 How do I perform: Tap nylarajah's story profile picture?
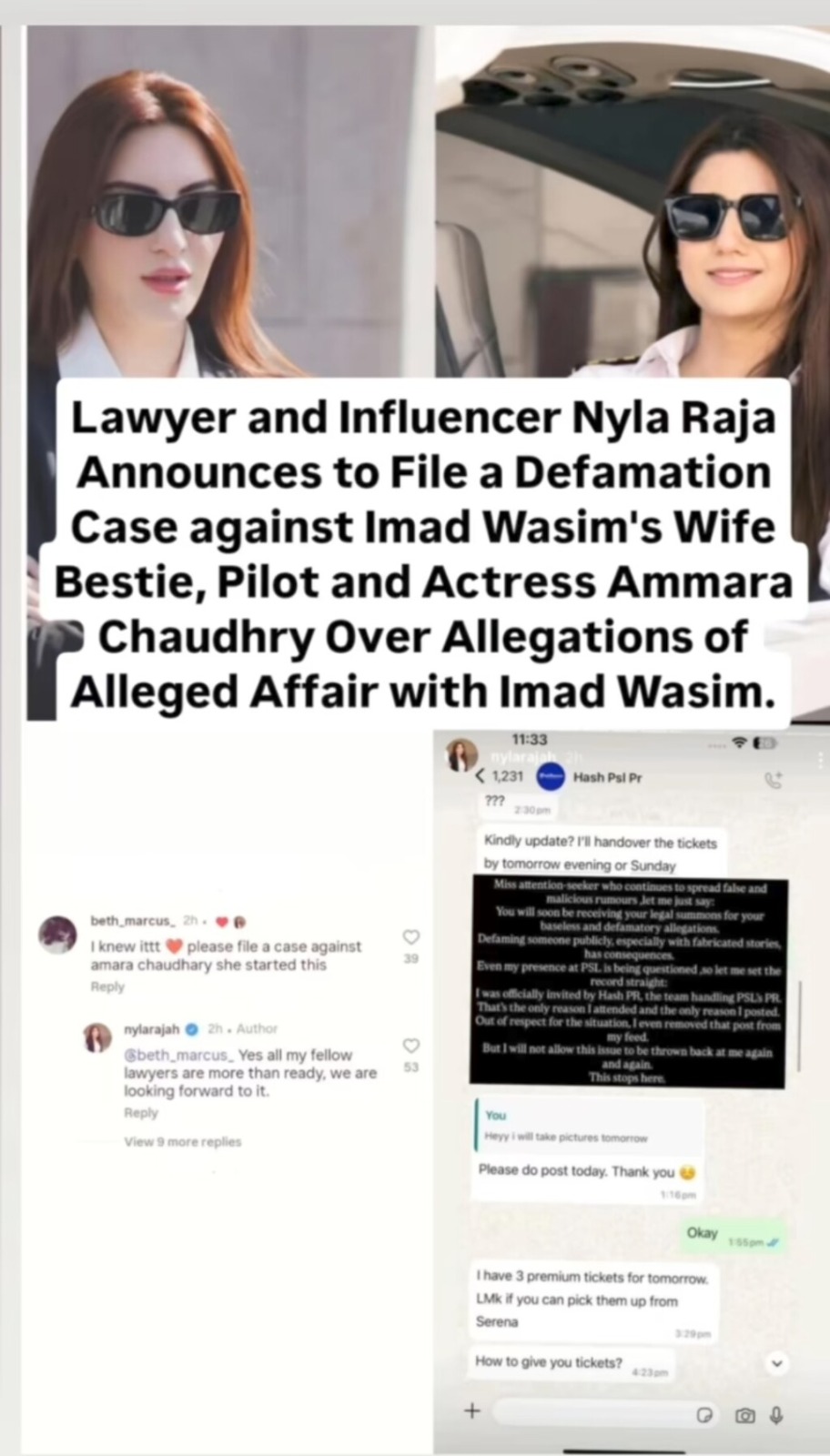[462, 755]
